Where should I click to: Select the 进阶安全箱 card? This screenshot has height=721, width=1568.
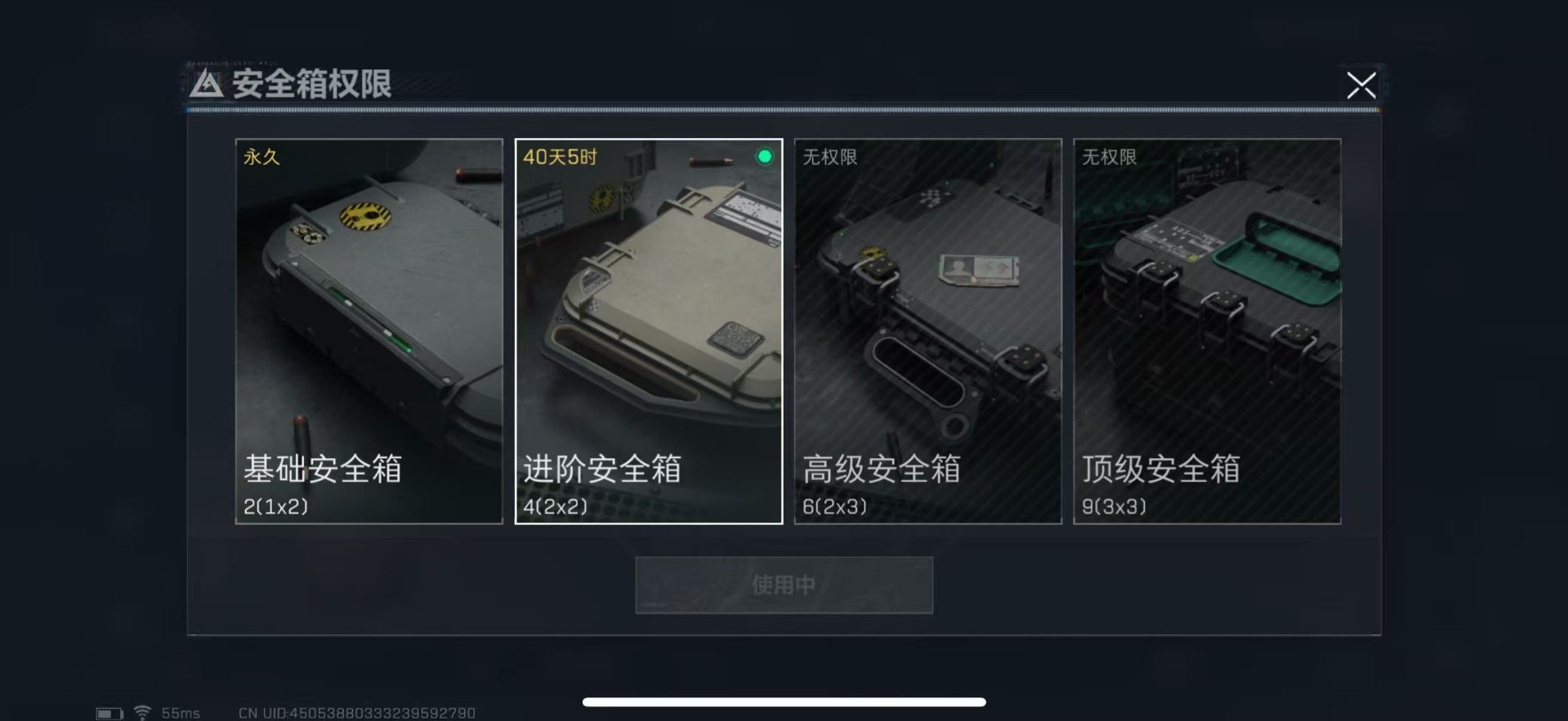pos(649,331)
